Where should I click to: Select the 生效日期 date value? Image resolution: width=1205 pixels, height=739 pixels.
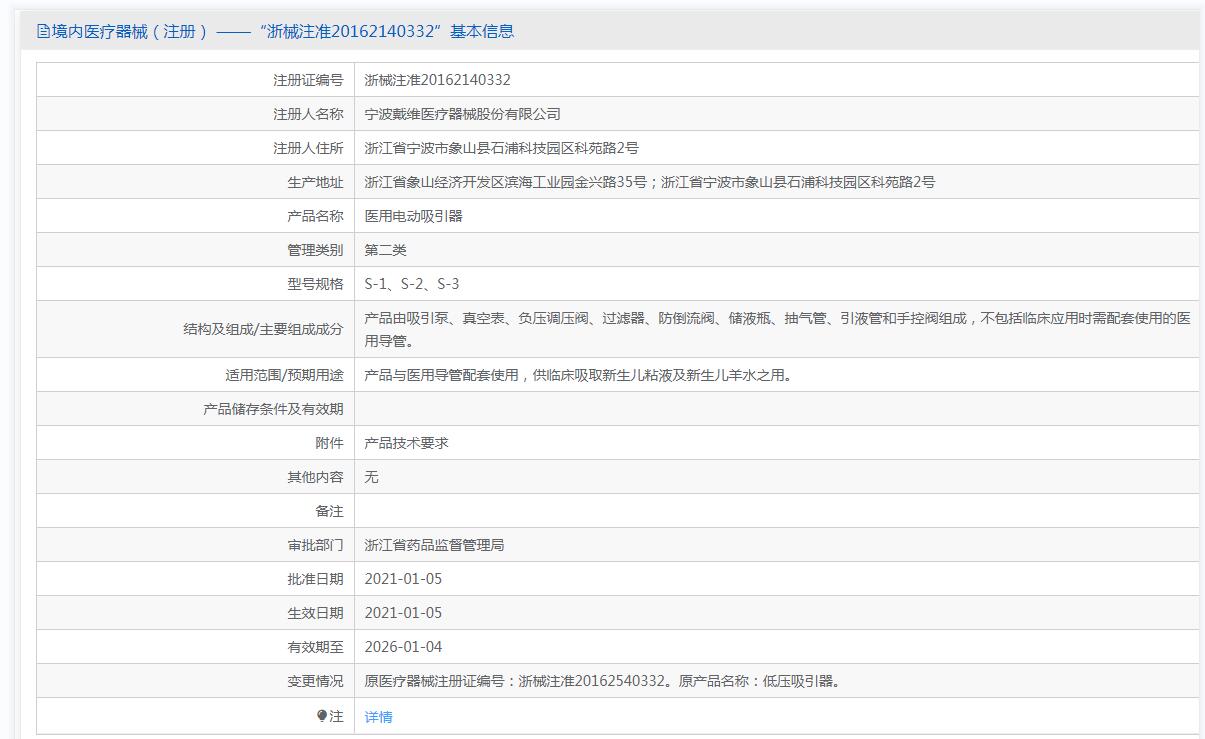pos(403,613)
